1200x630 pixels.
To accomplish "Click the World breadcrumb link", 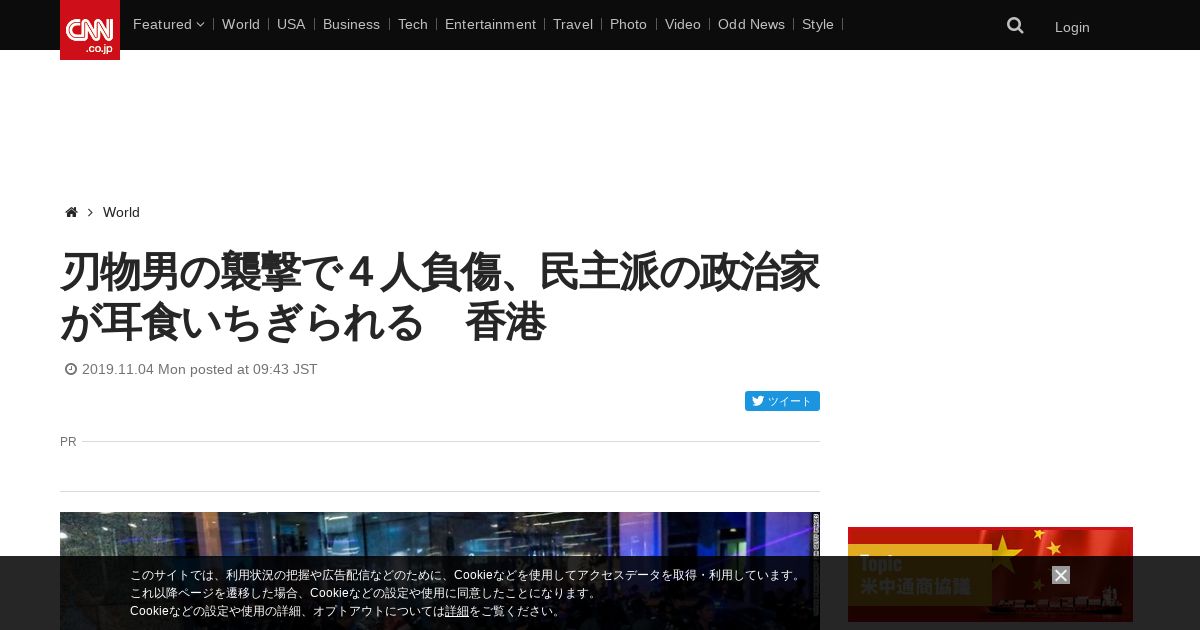I will click(121, 212).
